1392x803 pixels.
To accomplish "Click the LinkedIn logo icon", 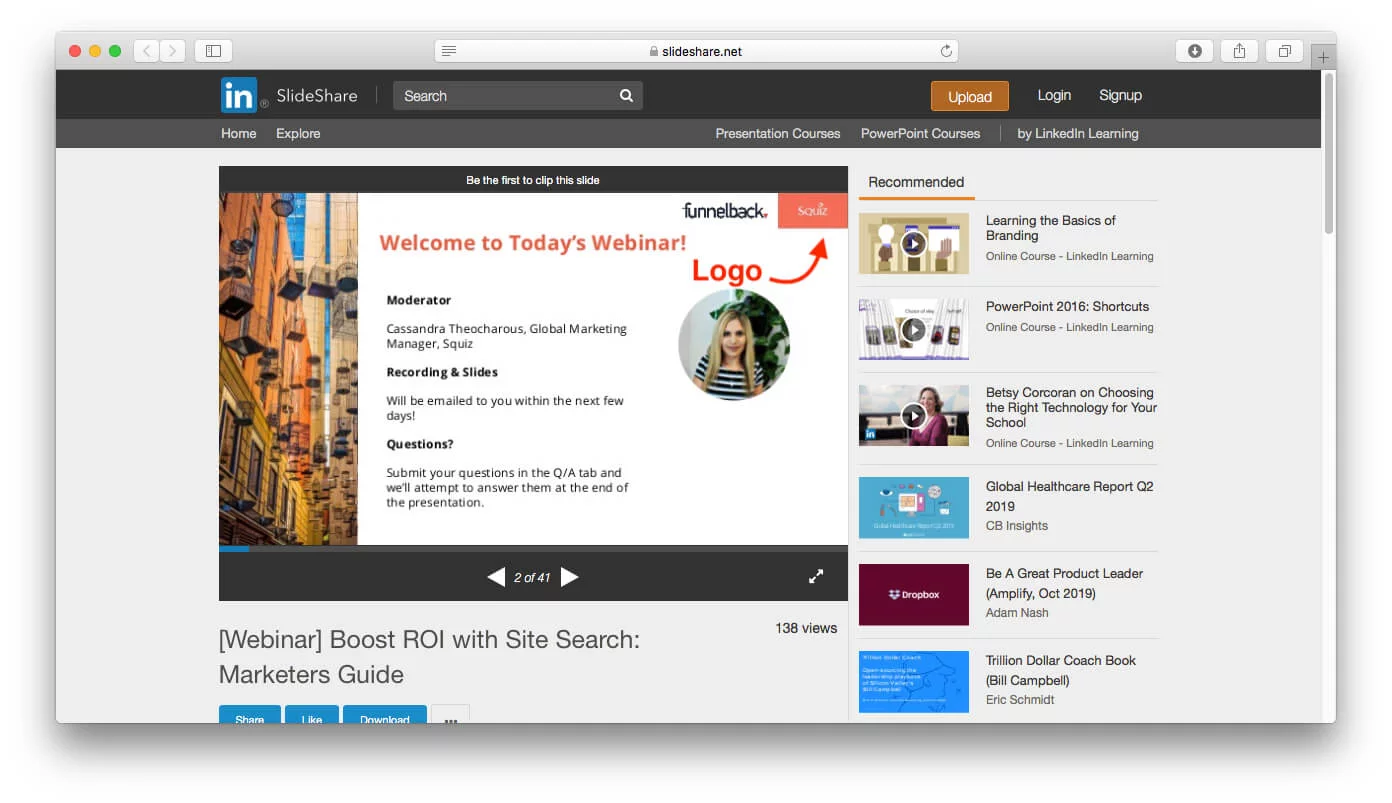I will (239, 95).
